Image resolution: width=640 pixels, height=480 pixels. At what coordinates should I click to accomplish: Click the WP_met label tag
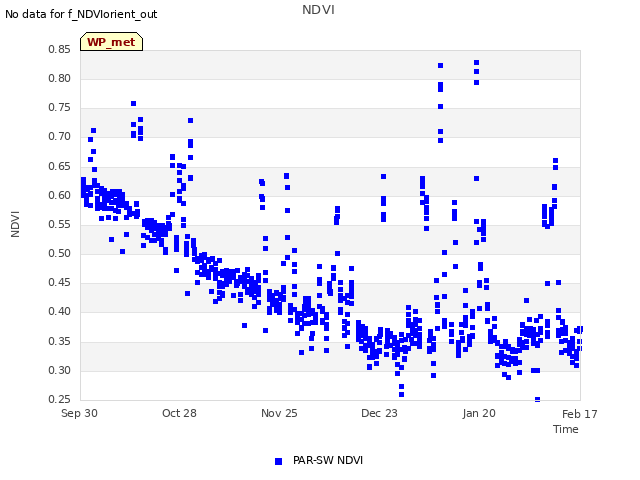click(111, 42)
